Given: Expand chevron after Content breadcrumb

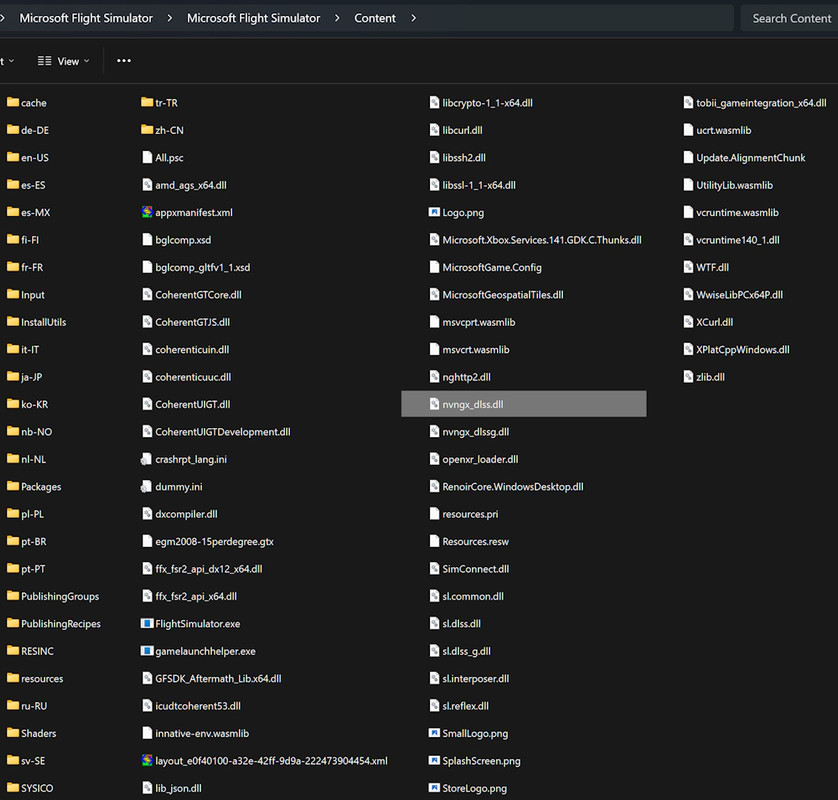Looking at the screenshot, I should (x=413, y=18).
